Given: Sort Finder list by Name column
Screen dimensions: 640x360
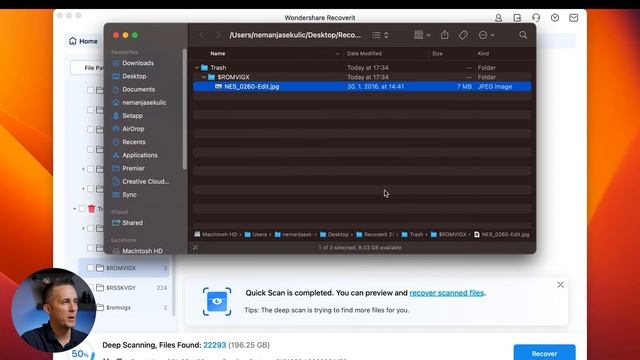Looking at the screenshot, I should [218, 53].
